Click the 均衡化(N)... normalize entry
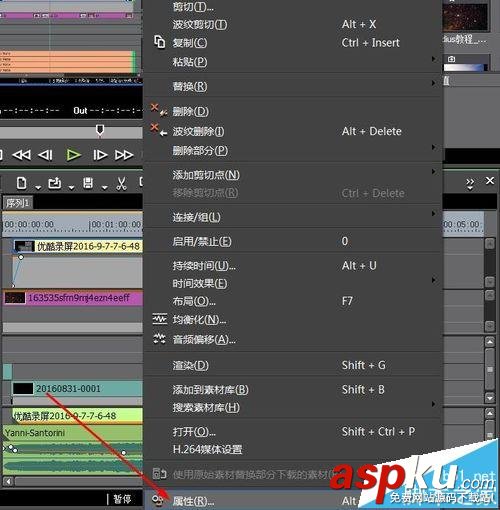500x510 pixels. pyautogui.click(x=293, y=320)
